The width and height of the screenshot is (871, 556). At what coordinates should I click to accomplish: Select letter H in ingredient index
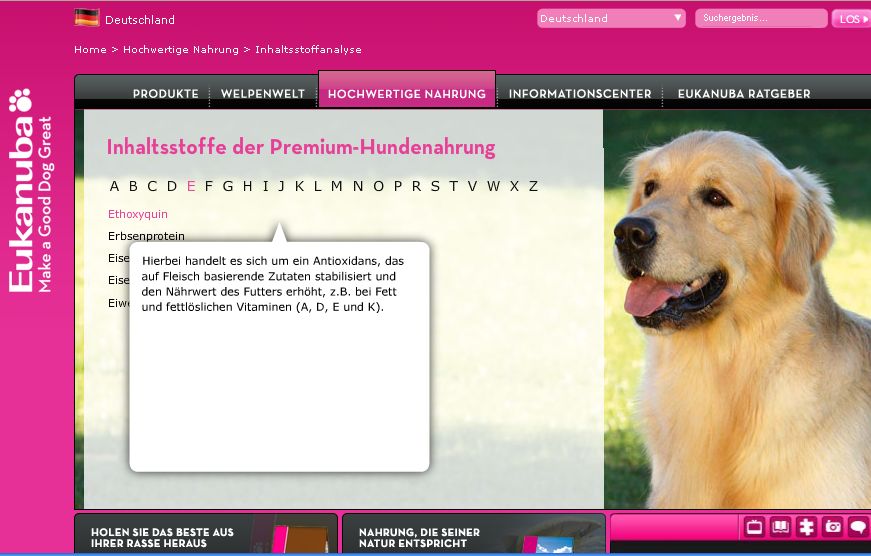248,186
